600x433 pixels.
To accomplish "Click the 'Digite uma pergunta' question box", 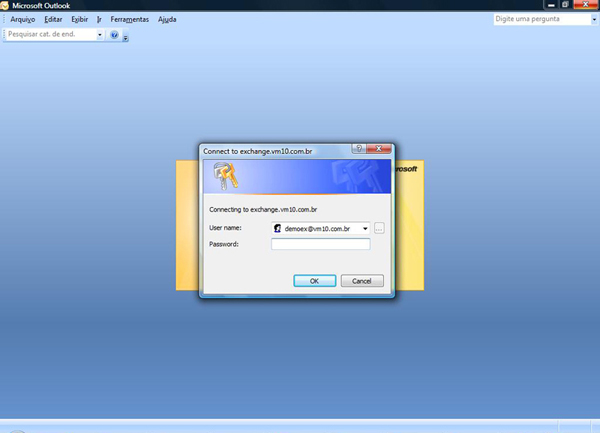I will (542, 19).
